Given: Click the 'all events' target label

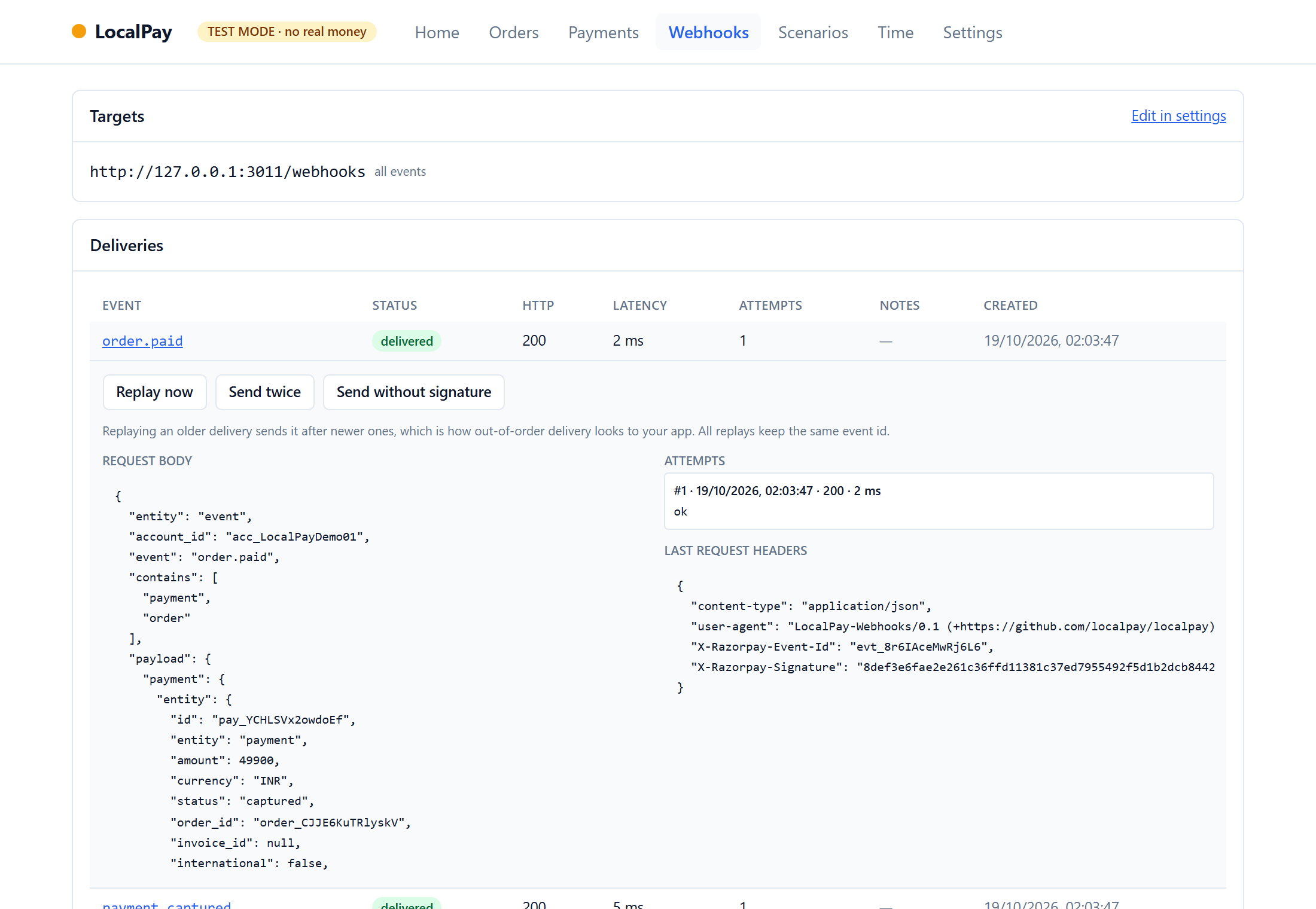Looking at the screenshot, I should point(400,172).
